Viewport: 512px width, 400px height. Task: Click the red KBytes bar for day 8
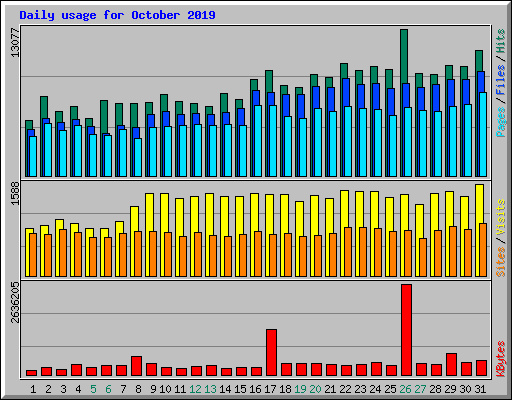[x=136, y=366]
